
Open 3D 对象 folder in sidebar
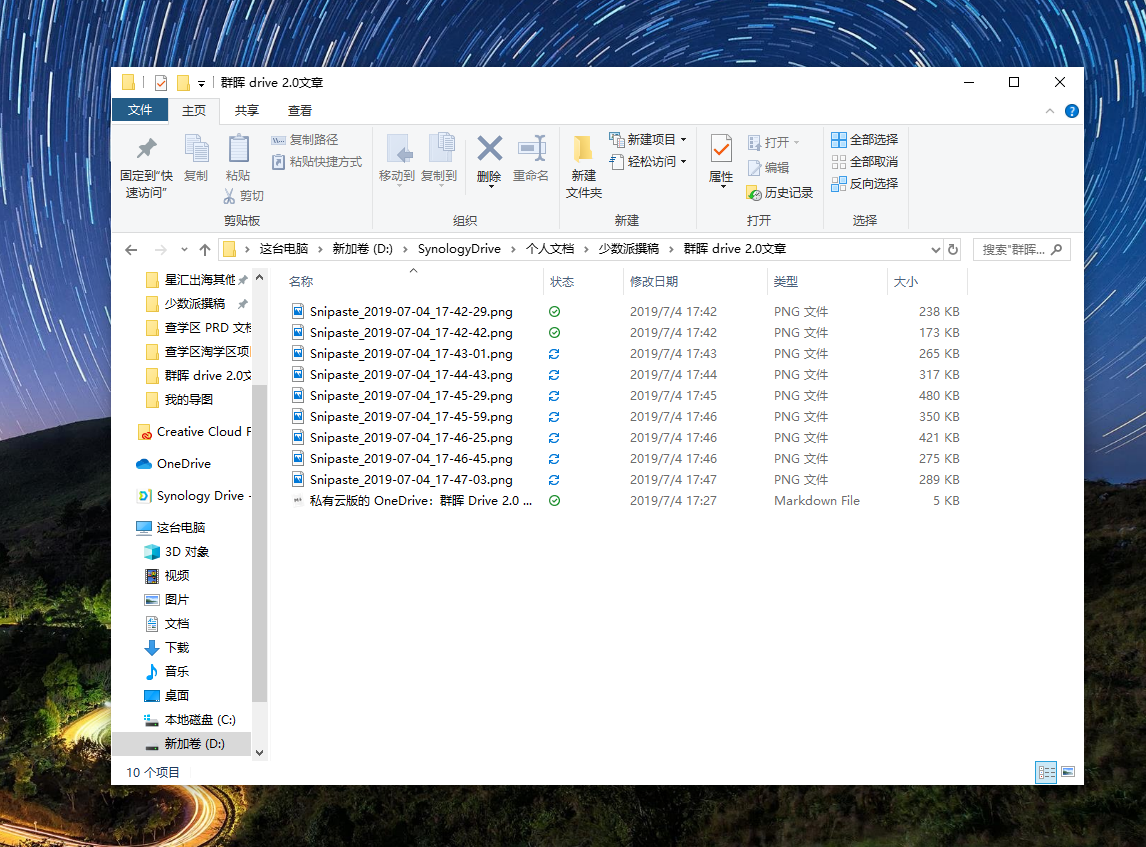[177, 552]
